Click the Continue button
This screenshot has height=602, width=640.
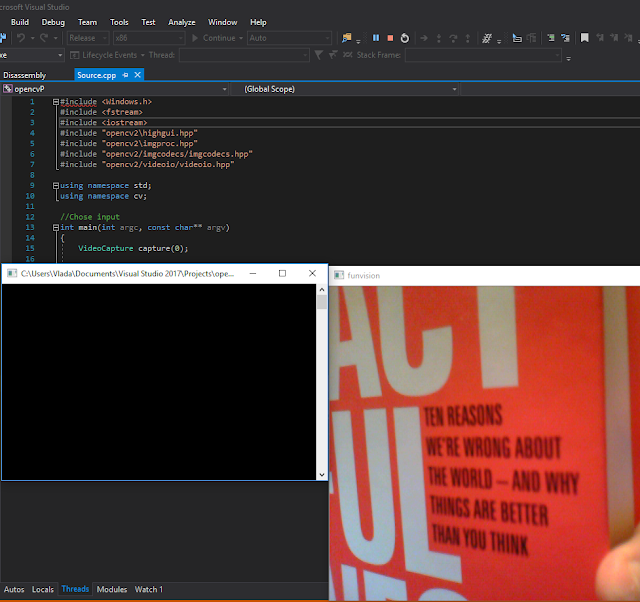[x=214, y=38]
